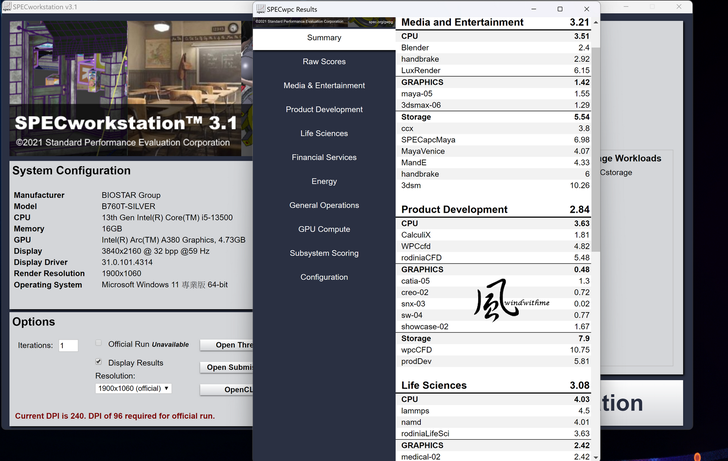
Task: Select the 3dsm 10.26 row
Action: [495, 185]
